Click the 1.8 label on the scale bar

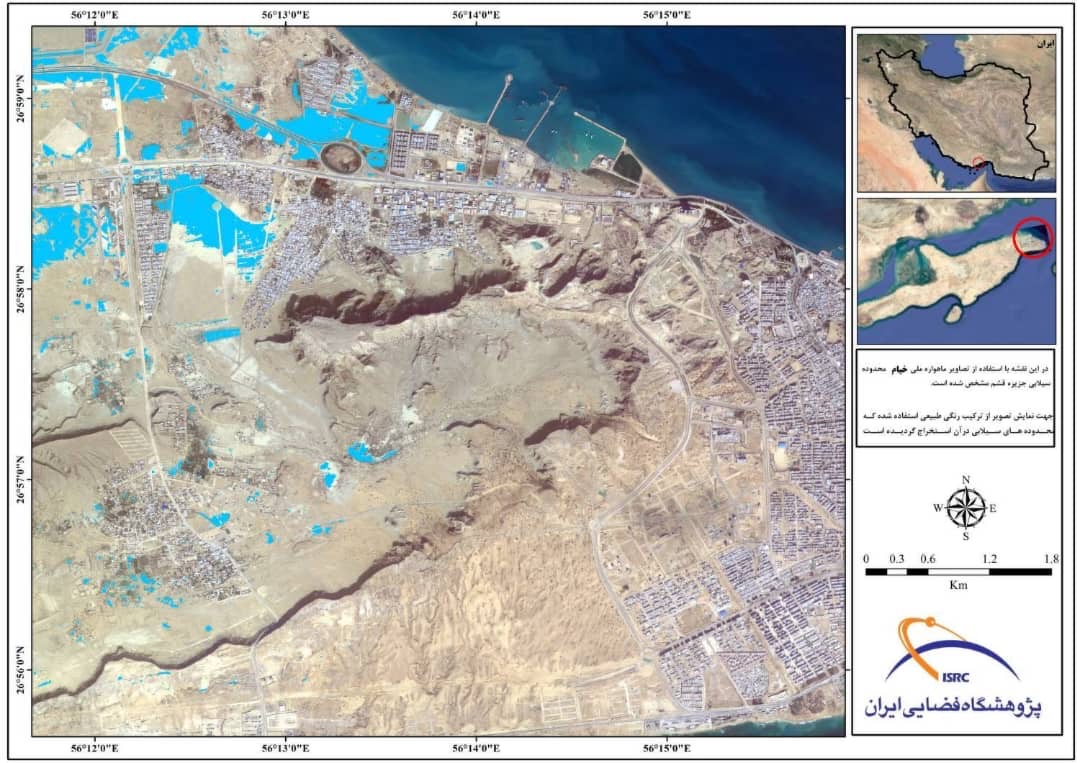1050,558
